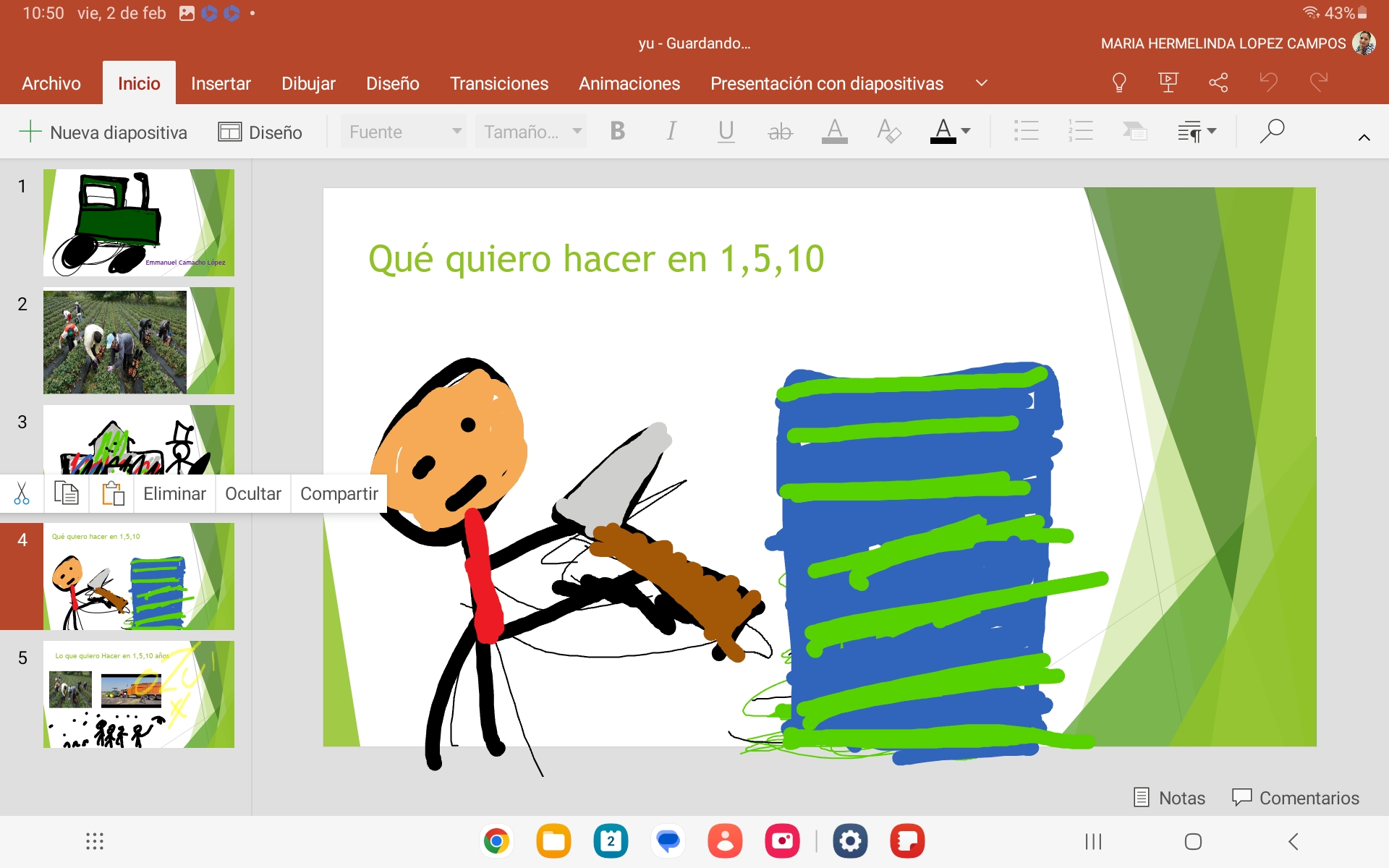Start presenting with the slideshow icon
This screenshot has width=1389, height=868.
click(1168, 82)
